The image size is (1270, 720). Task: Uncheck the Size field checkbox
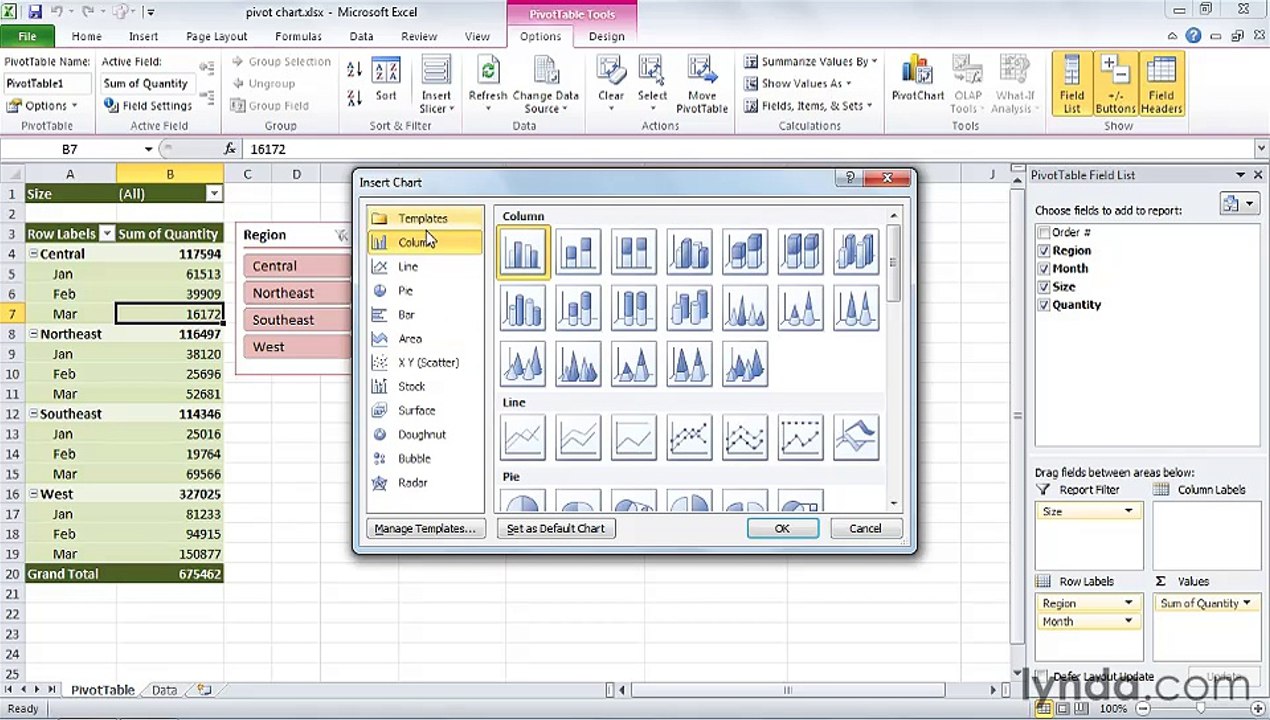point(1044,287)
